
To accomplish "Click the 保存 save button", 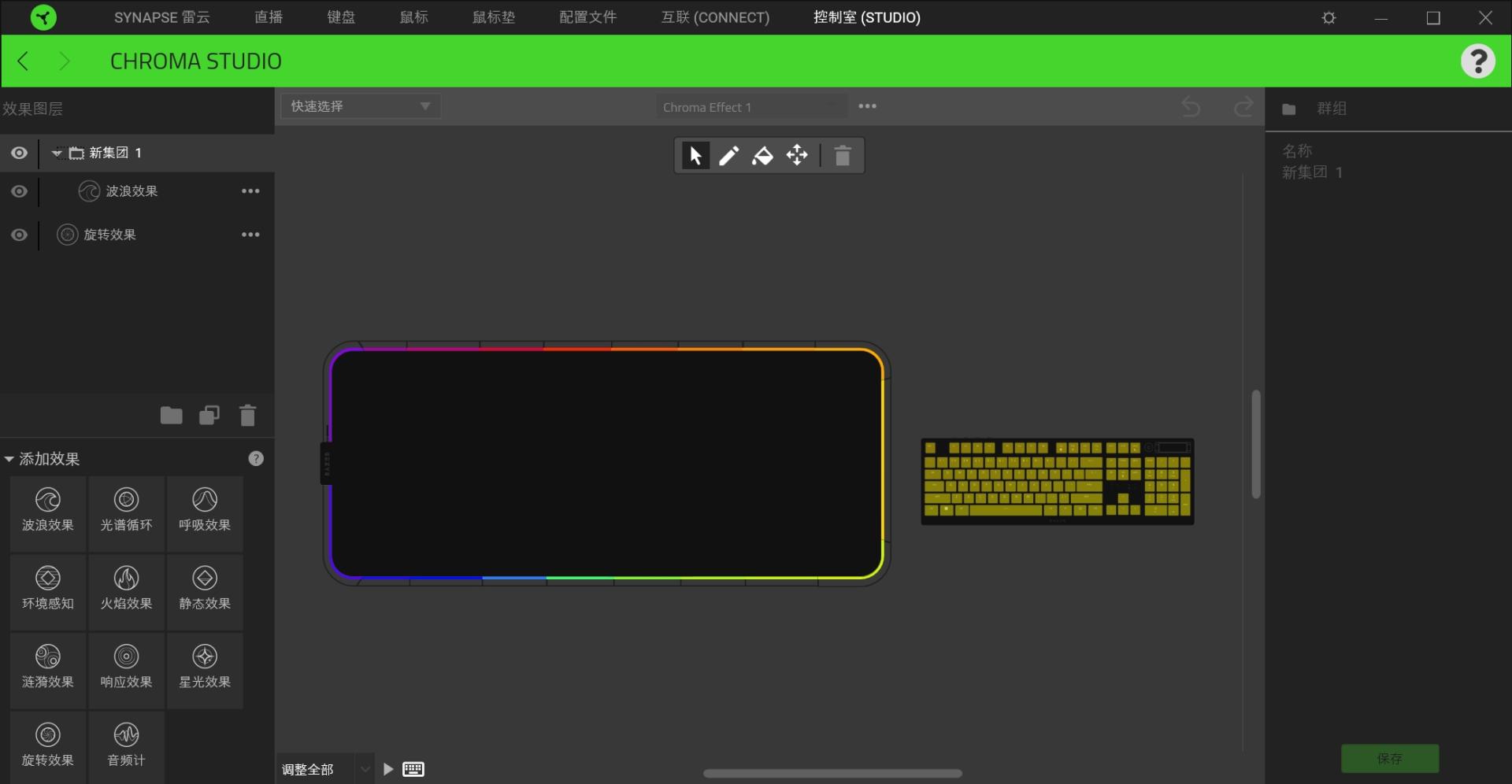I will (x=1390, y=758).
